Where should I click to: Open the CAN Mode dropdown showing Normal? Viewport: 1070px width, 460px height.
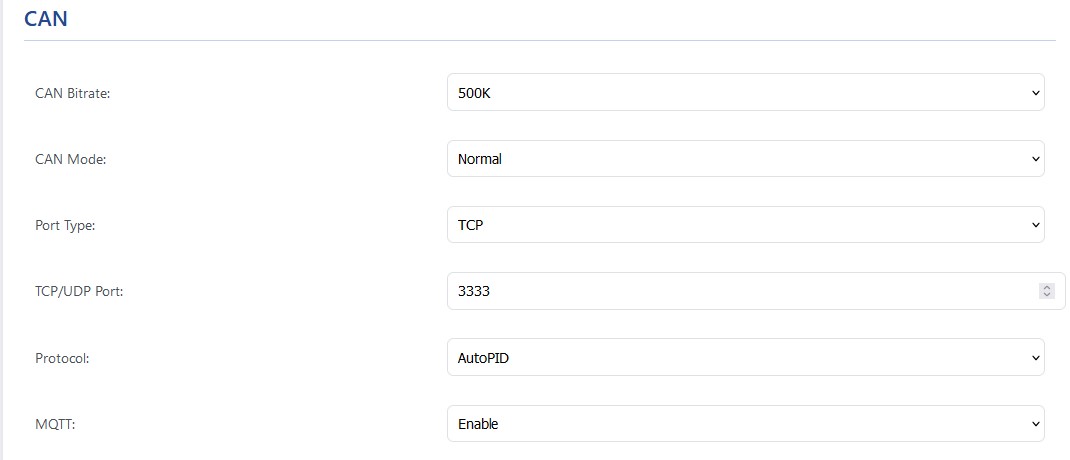point(740,159)
